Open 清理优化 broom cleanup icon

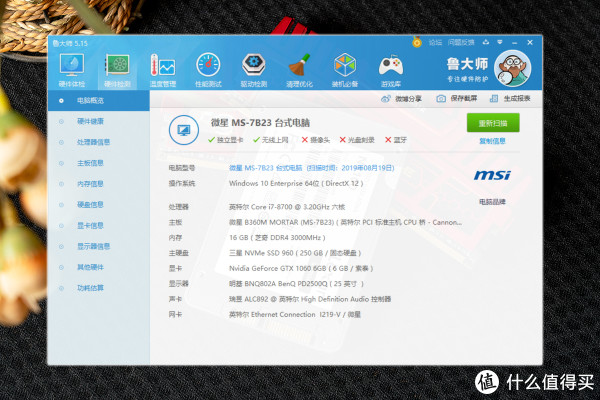(x=299, y=70)
